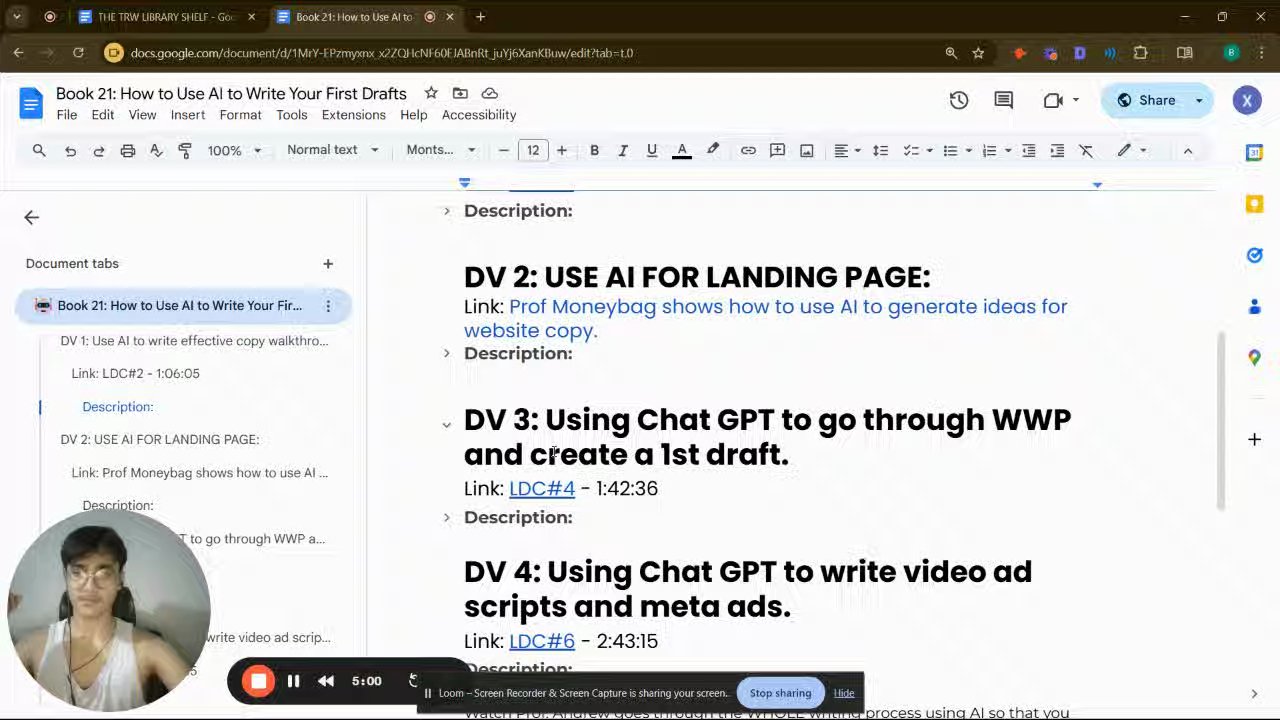The height and width of the screenshot is (720, 1280).
Task: Open the Tools menu
Action: tap(292, 115)
